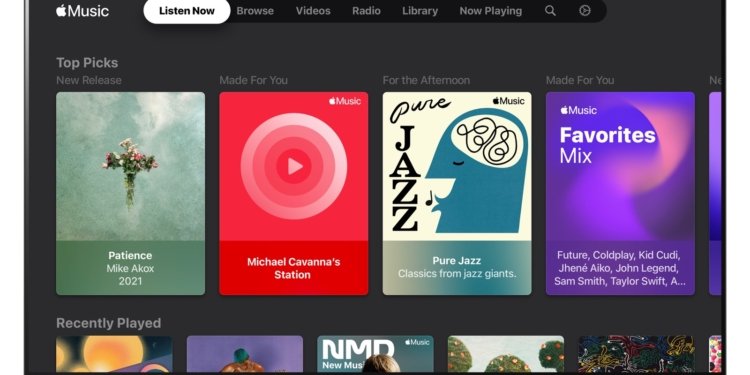Show the Now Playing tab
Image resolution: width=750 pixels, height=375 pixels.
point(490,11)
